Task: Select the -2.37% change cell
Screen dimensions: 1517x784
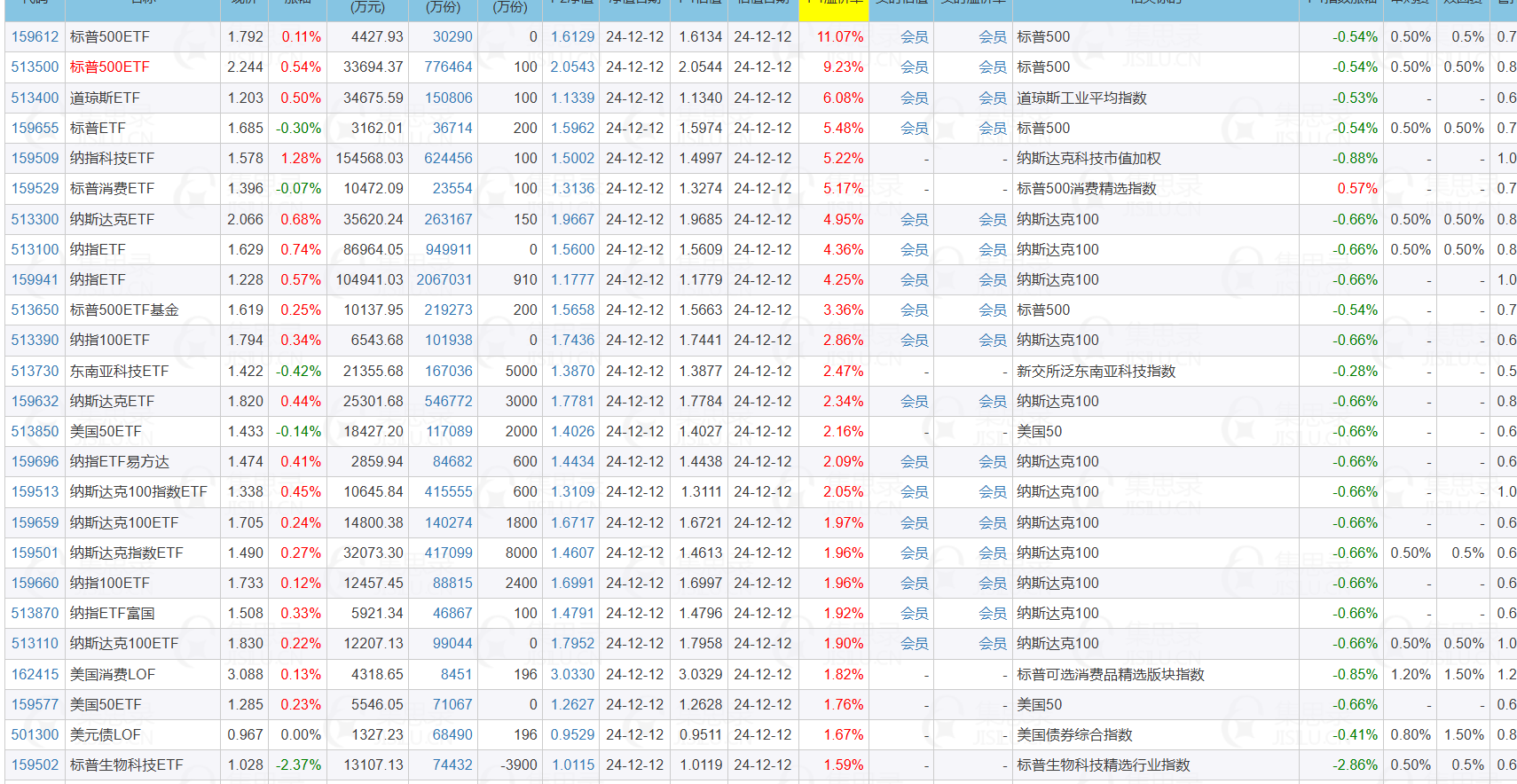Action: point(299,764)
